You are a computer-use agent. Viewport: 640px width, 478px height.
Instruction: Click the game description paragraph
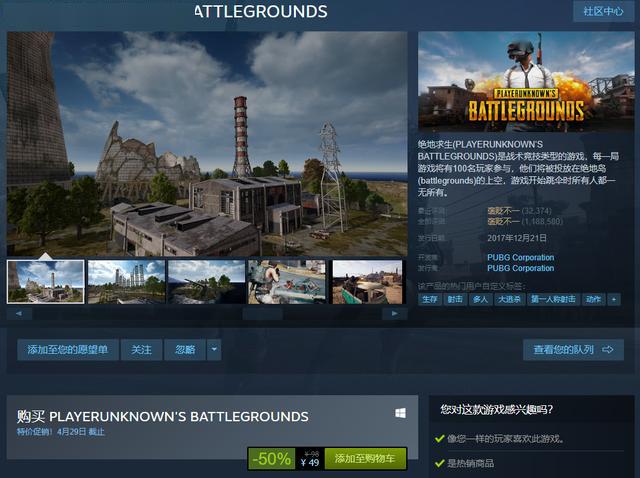pyautogui.click(x=518, y=168)
